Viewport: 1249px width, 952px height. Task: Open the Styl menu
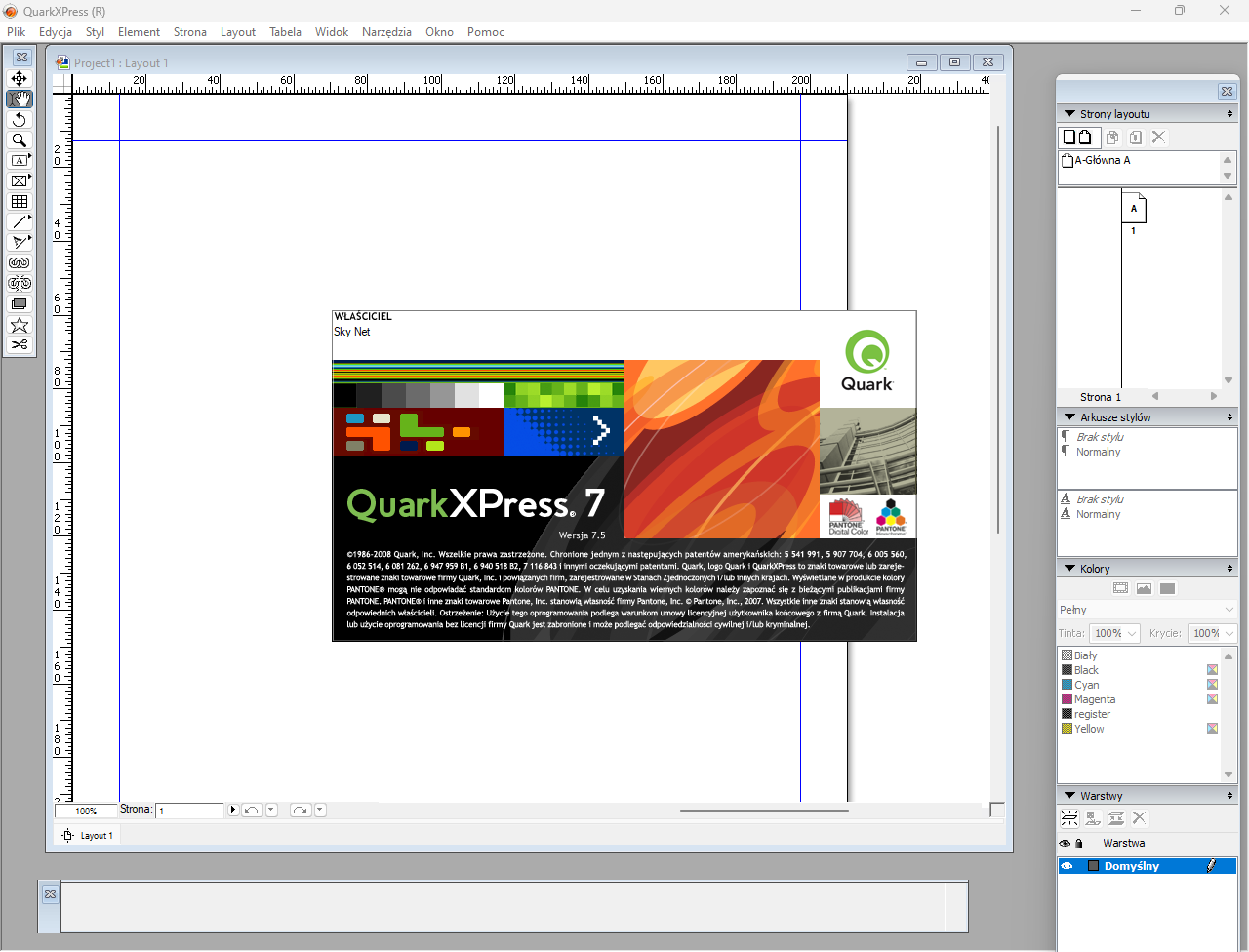click(x=95, y=32)
